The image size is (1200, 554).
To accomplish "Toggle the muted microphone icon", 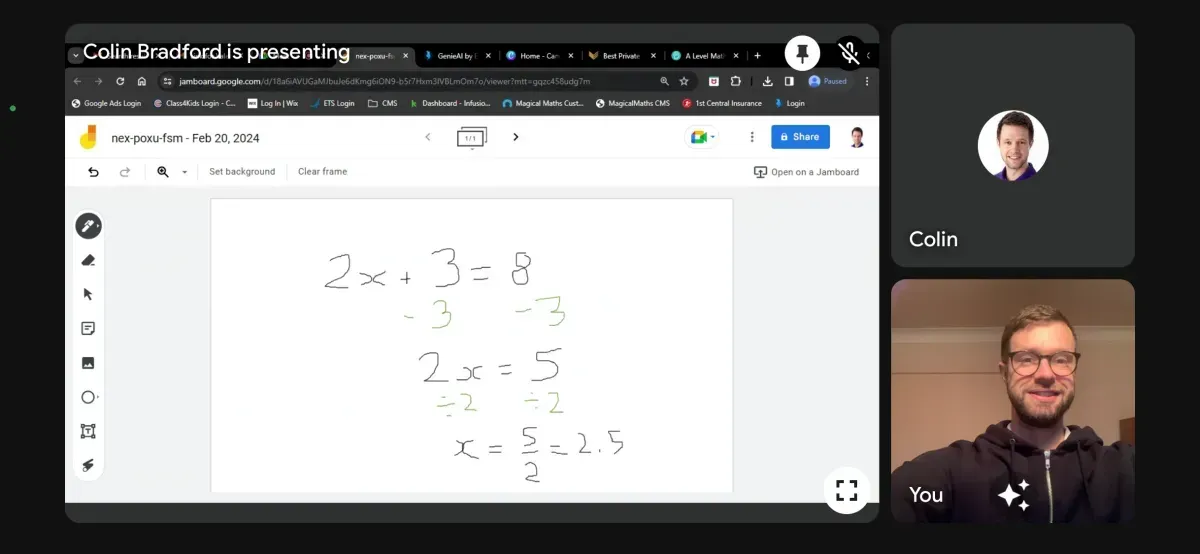I will pos(849,52).
